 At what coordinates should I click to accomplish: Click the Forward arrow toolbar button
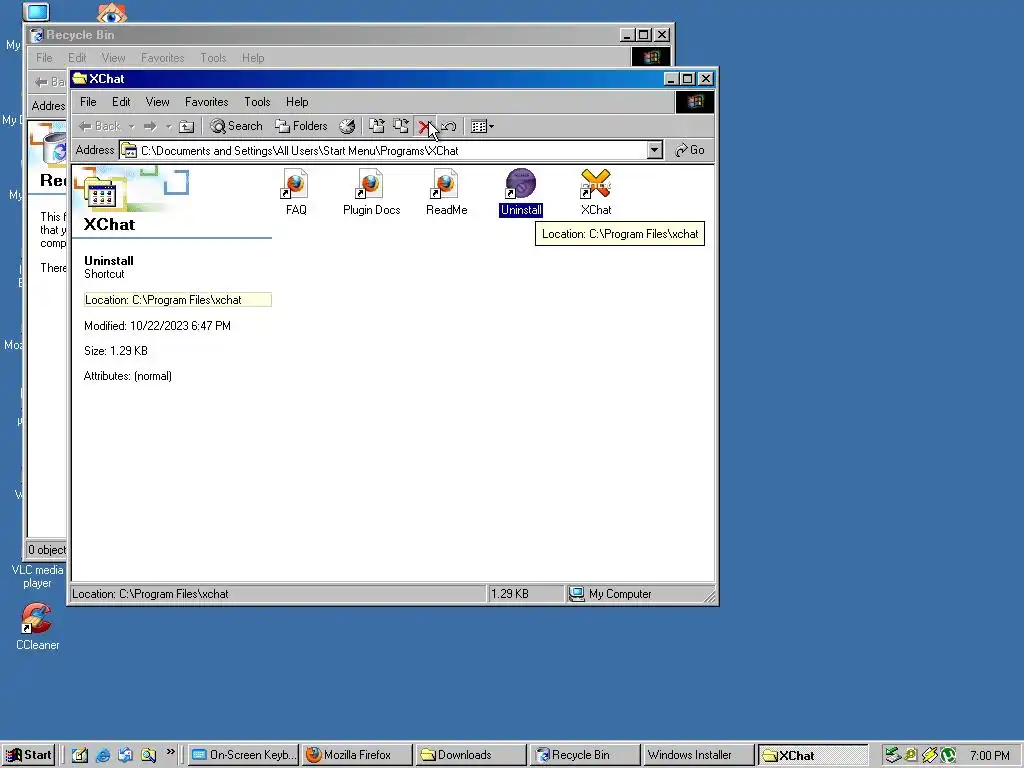click(x=150, y=127)
